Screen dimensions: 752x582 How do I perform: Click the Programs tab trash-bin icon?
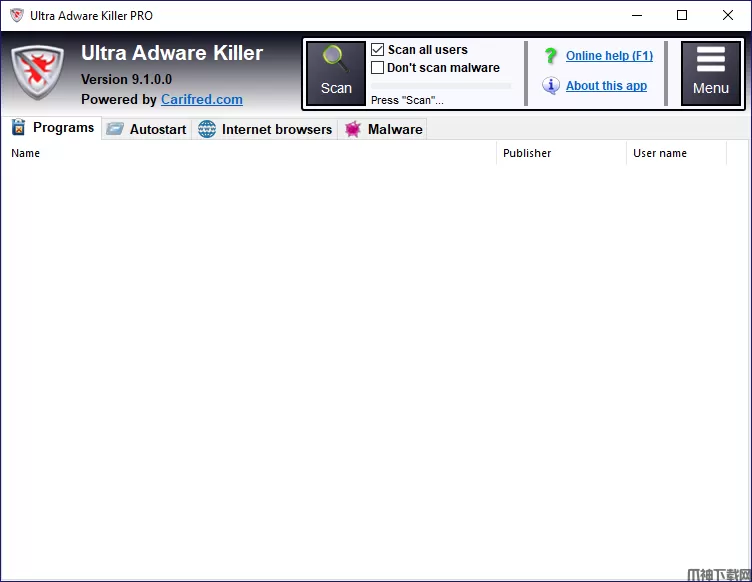pos(18,128)
